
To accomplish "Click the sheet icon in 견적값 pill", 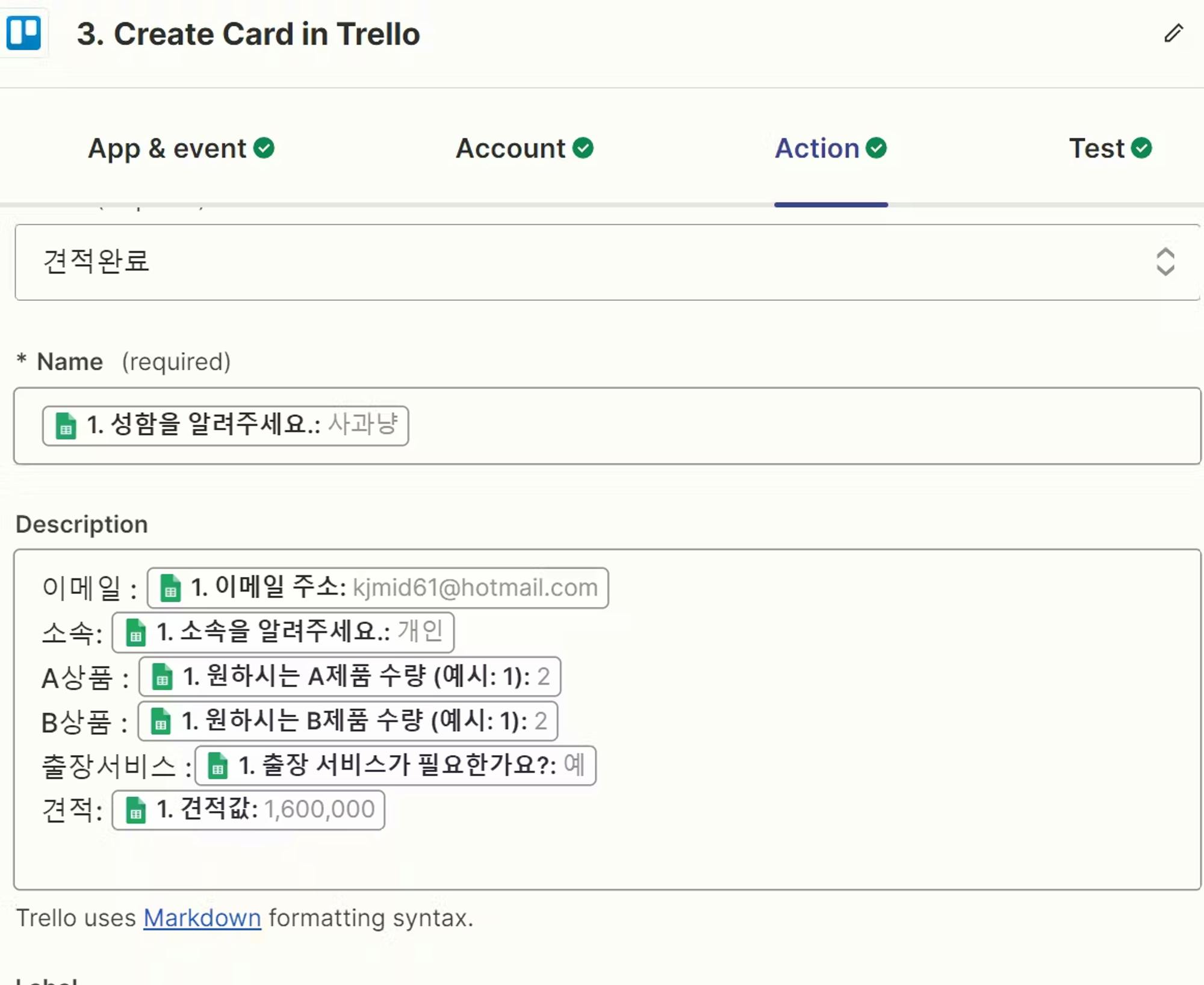I will pos(135,810).
